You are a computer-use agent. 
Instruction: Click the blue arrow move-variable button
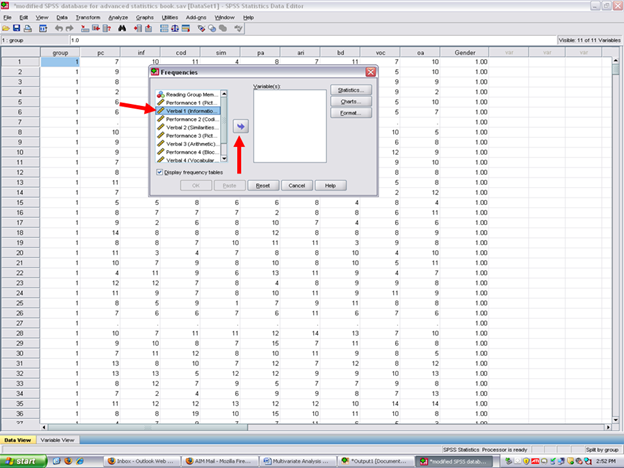pos(240,126)
